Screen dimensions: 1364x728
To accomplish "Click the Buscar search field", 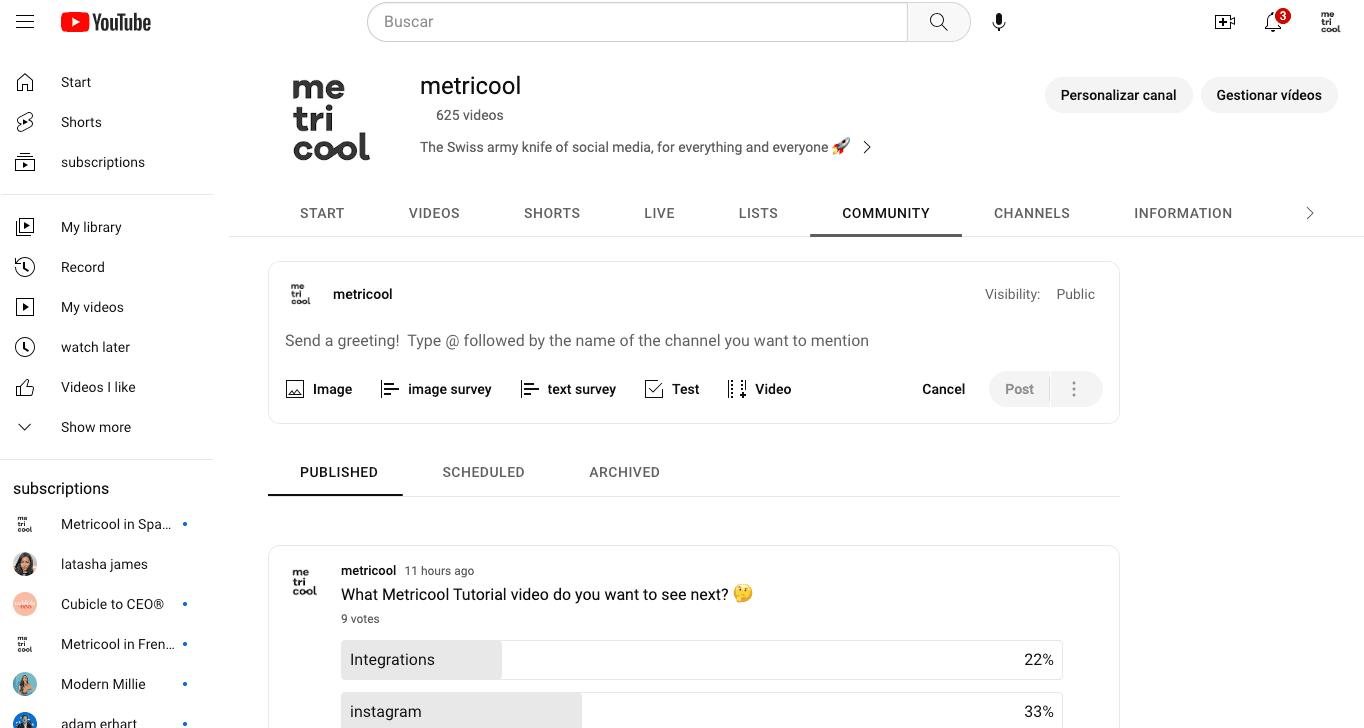I will 637,22.
